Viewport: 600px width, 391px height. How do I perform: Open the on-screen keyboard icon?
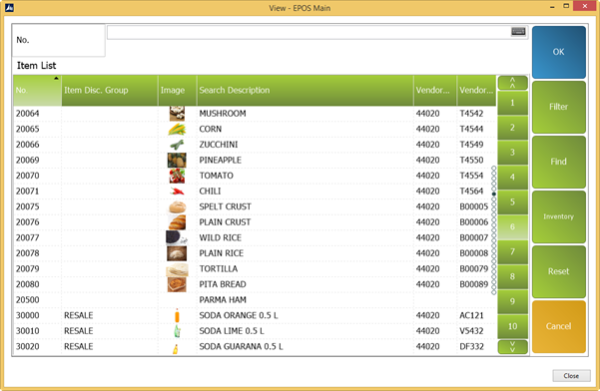(x=518, y=32)
